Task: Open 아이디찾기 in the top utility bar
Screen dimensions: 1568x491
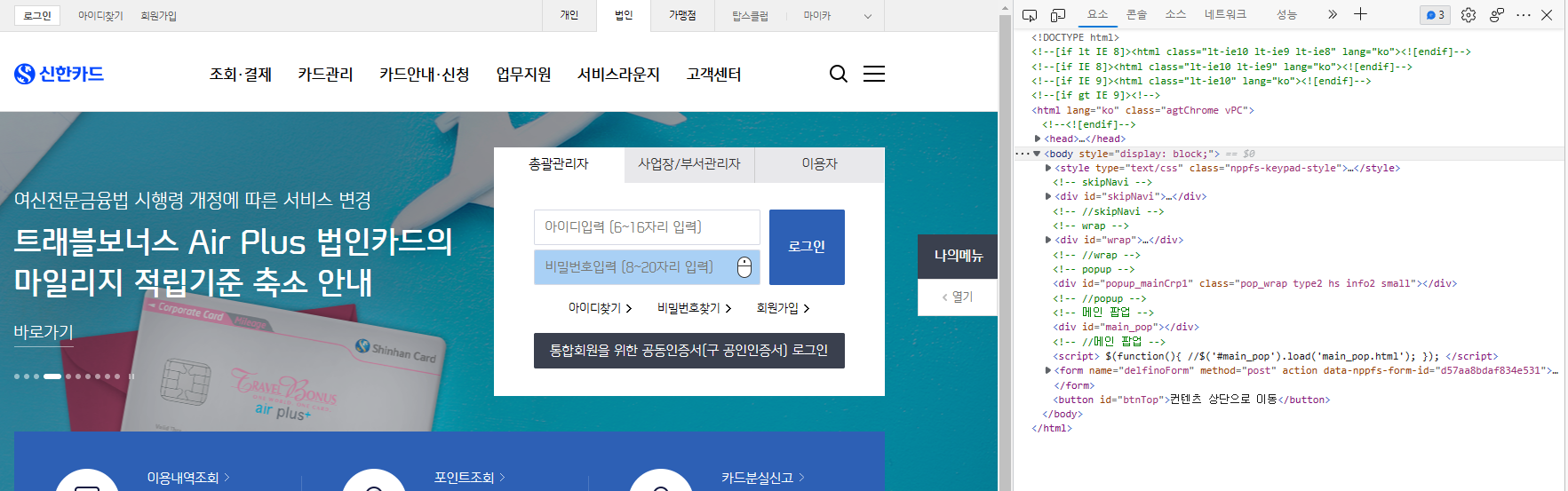Action: [x=100, y=16]
